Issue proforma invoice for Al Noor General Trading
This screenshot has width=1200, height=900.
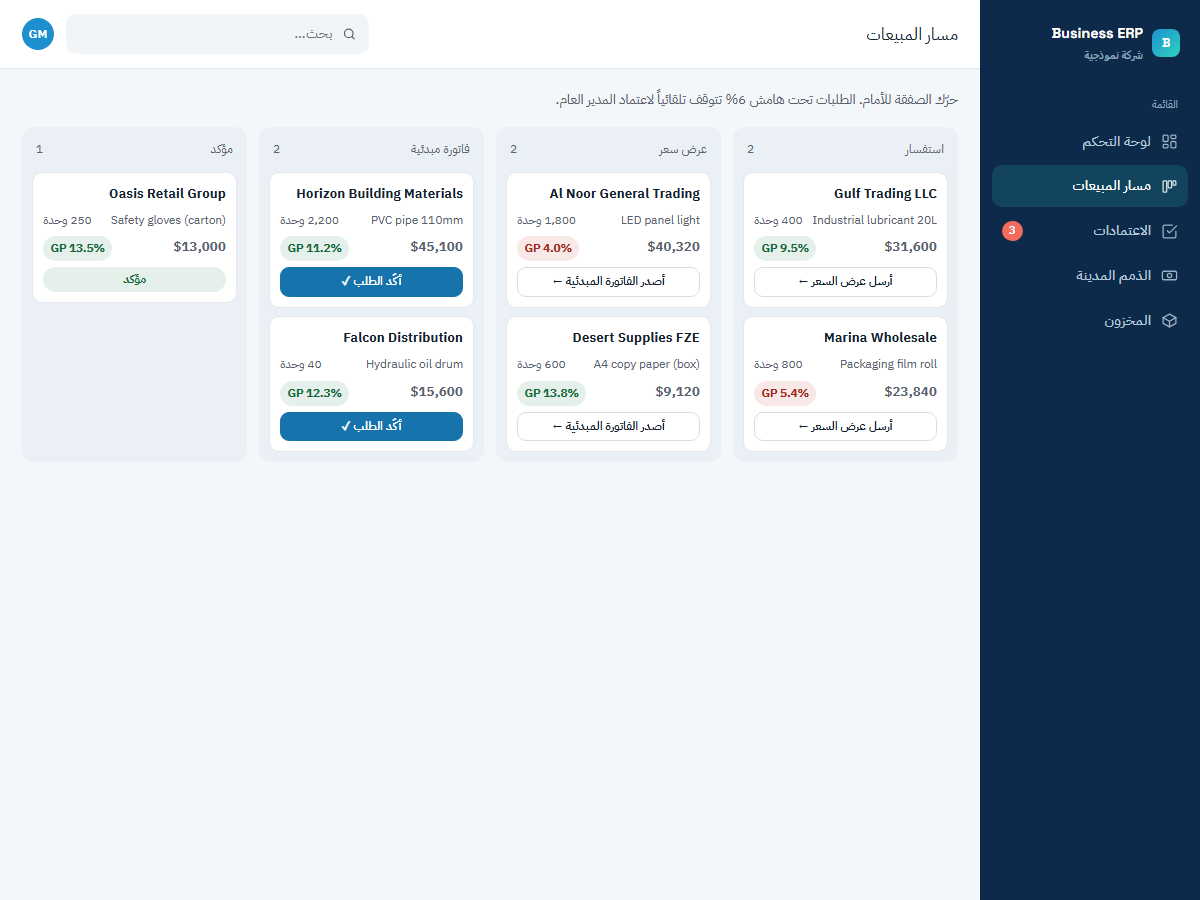[x=608, y=282]
